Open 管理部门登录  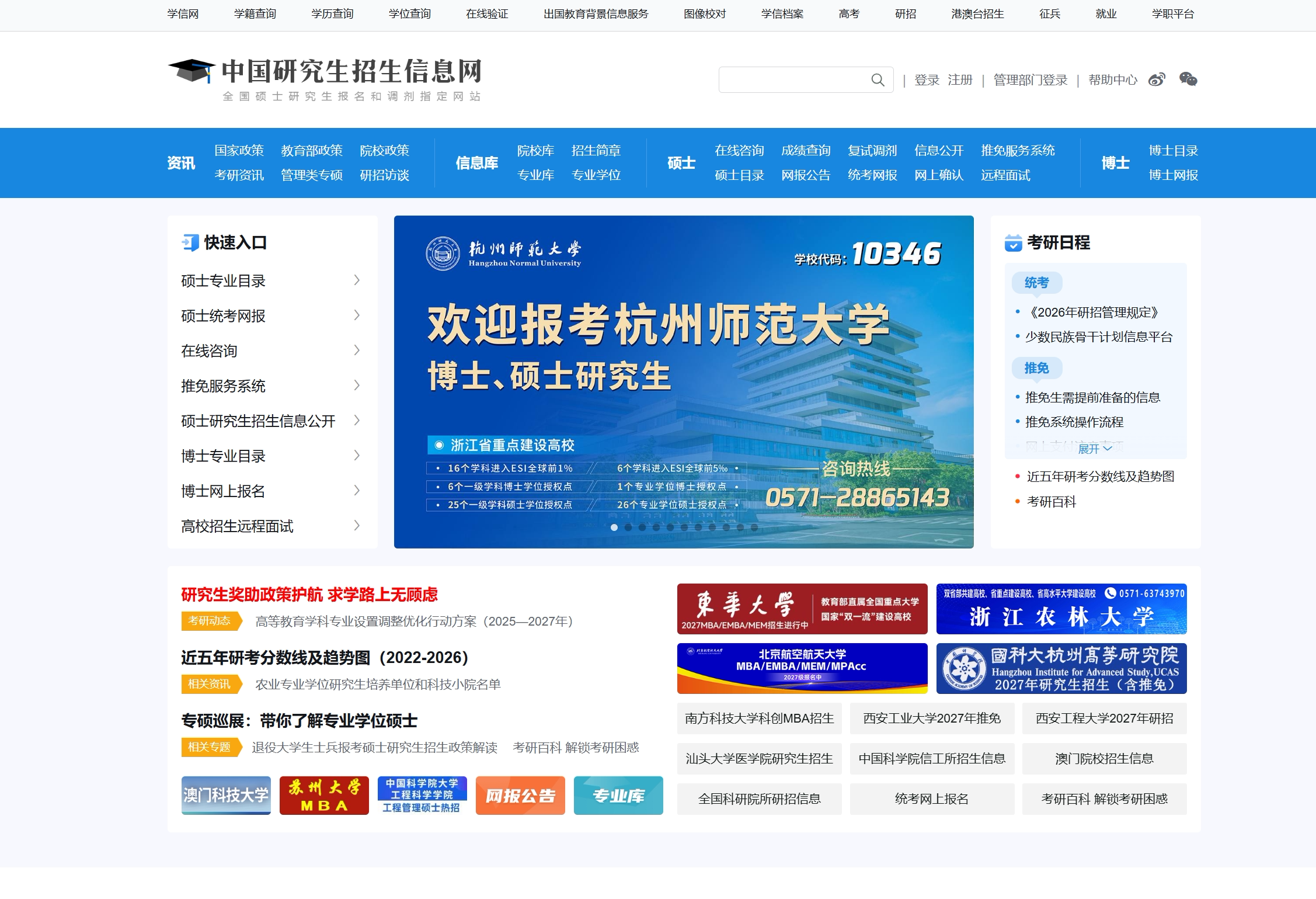[x=1030, y=80]
